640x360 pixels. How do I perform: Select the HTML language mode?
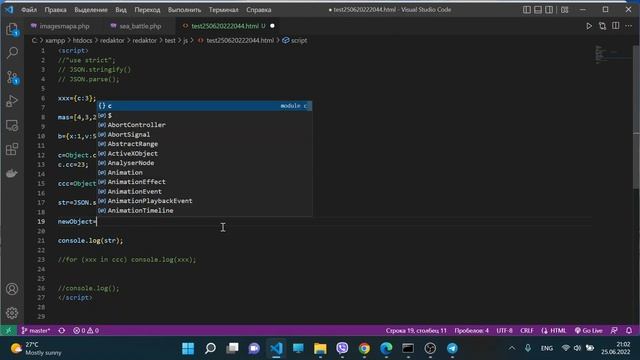(x=553, y=330)
